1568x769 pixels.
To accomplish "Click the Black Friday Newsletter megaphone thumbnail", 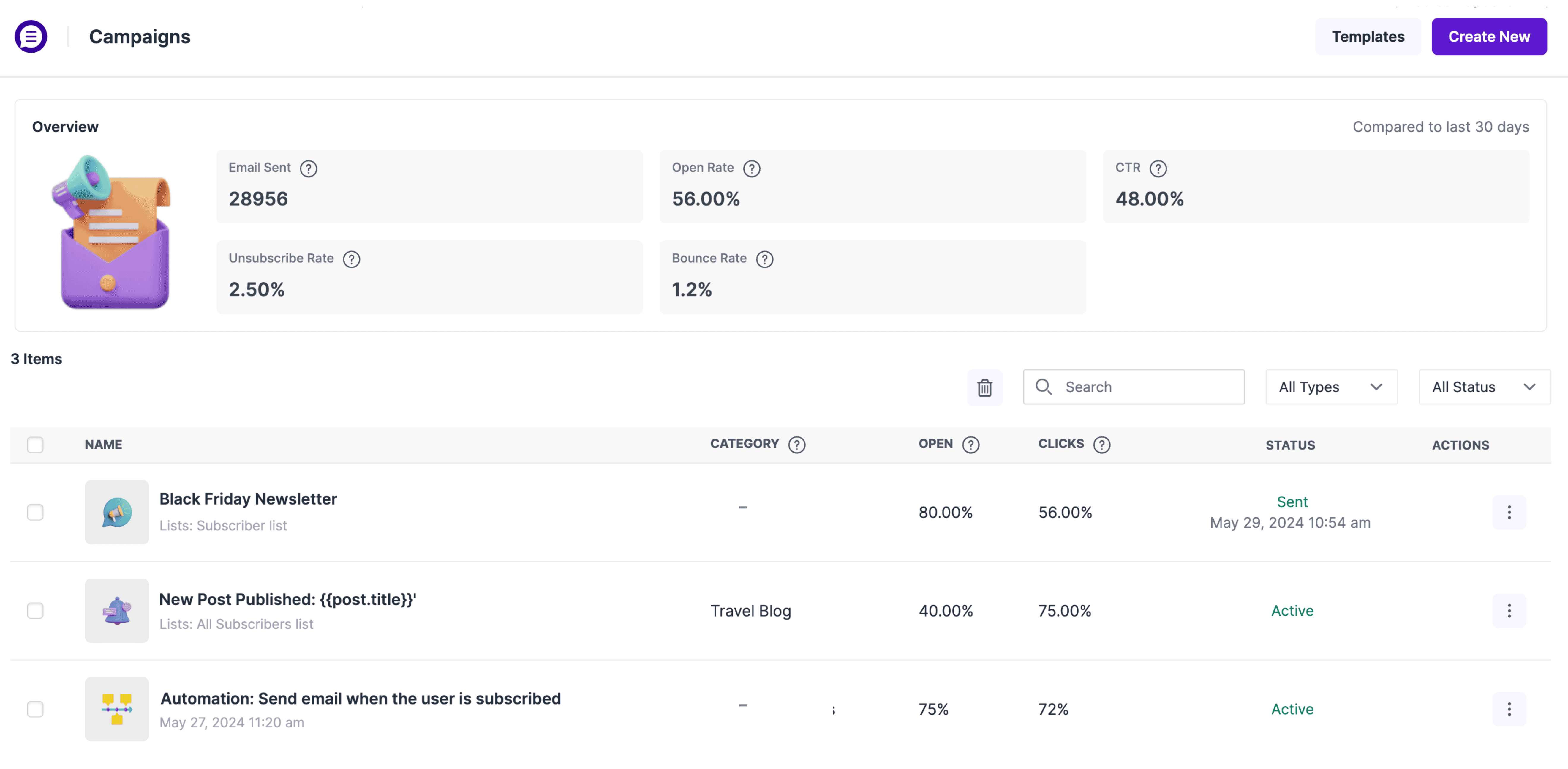I will [x=117, y=512].
